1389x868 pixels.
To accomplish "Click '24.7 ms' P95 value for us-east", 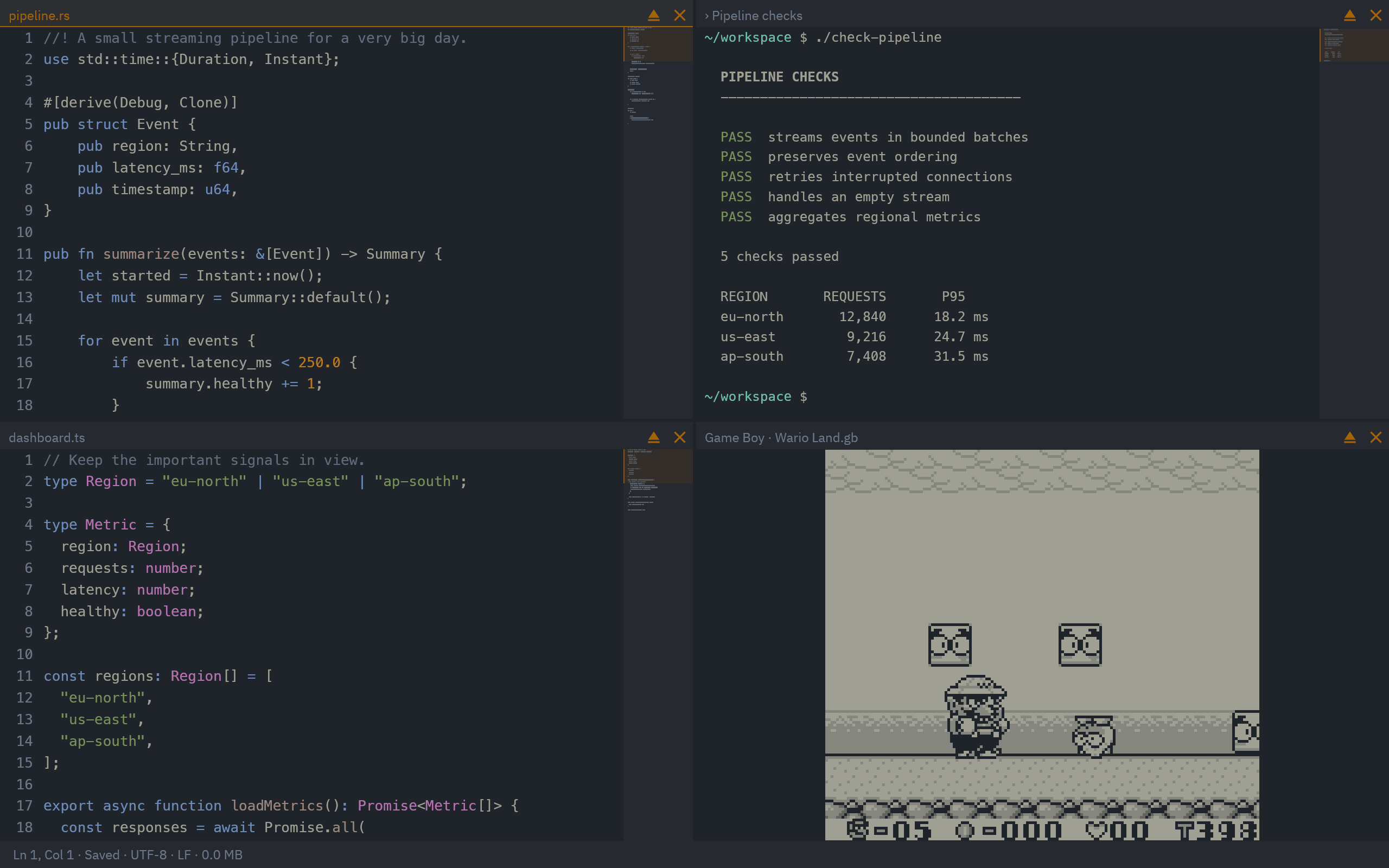I will coord(961,337).
